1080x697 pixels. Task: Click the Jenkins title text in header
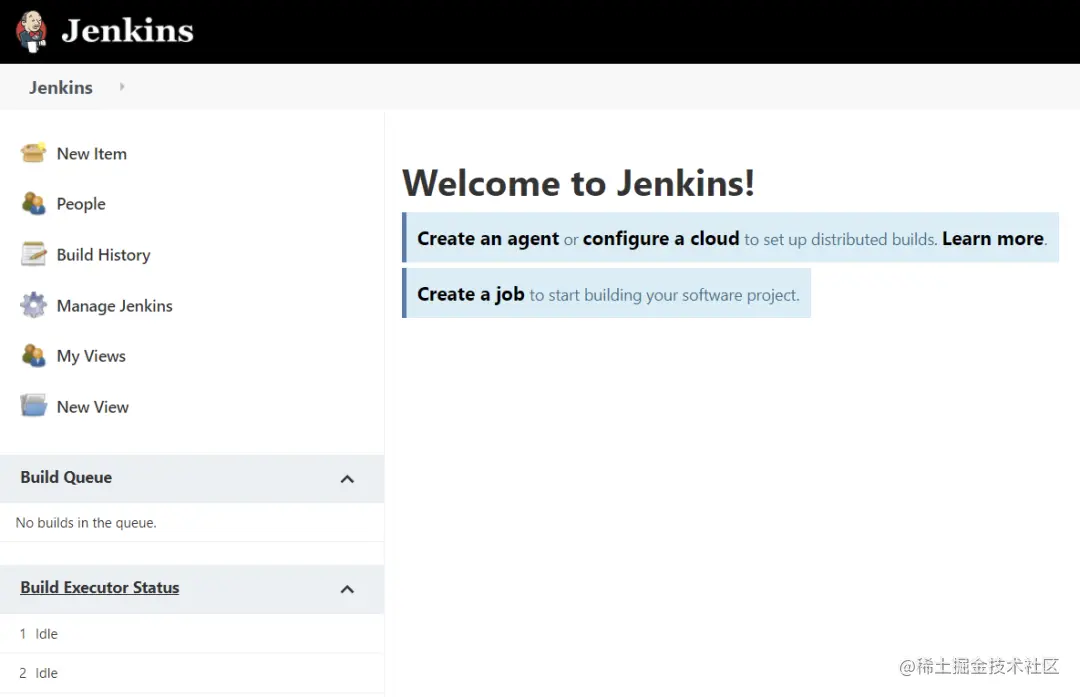pos(127,31)
